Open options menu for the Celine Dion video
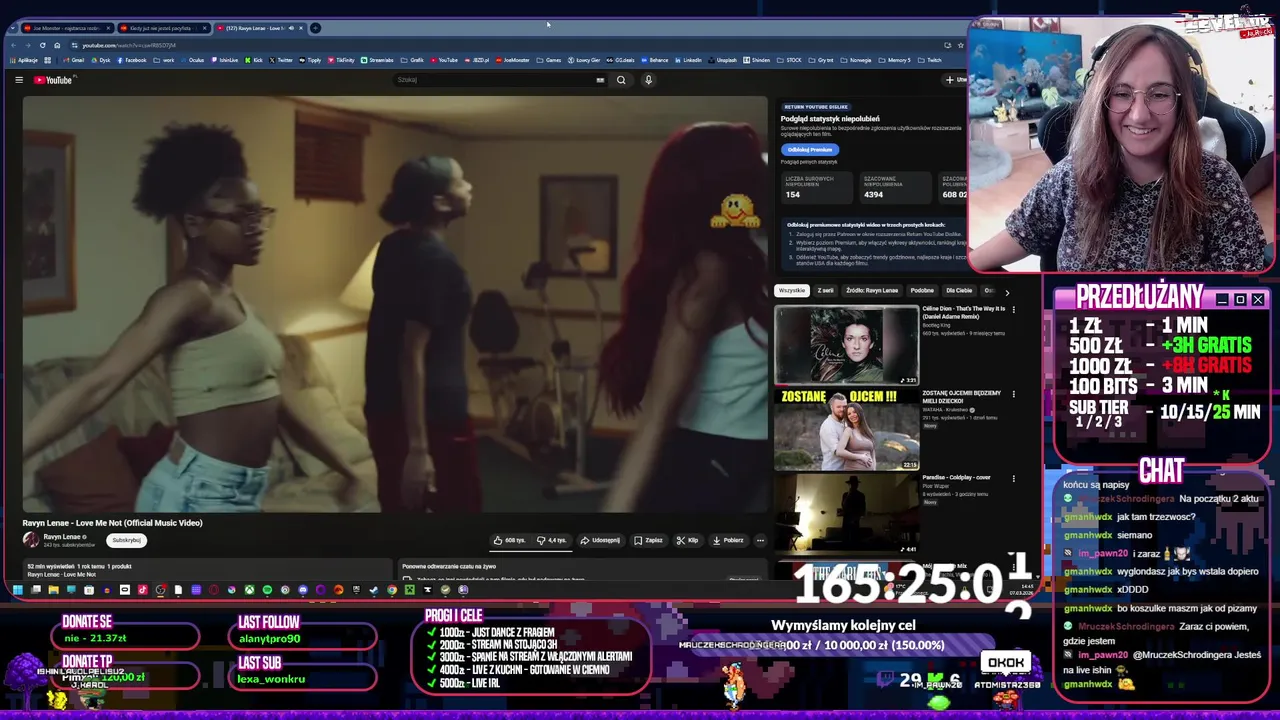The image size is (1280, 720). pyautogui.click(x=1013, y=310)
